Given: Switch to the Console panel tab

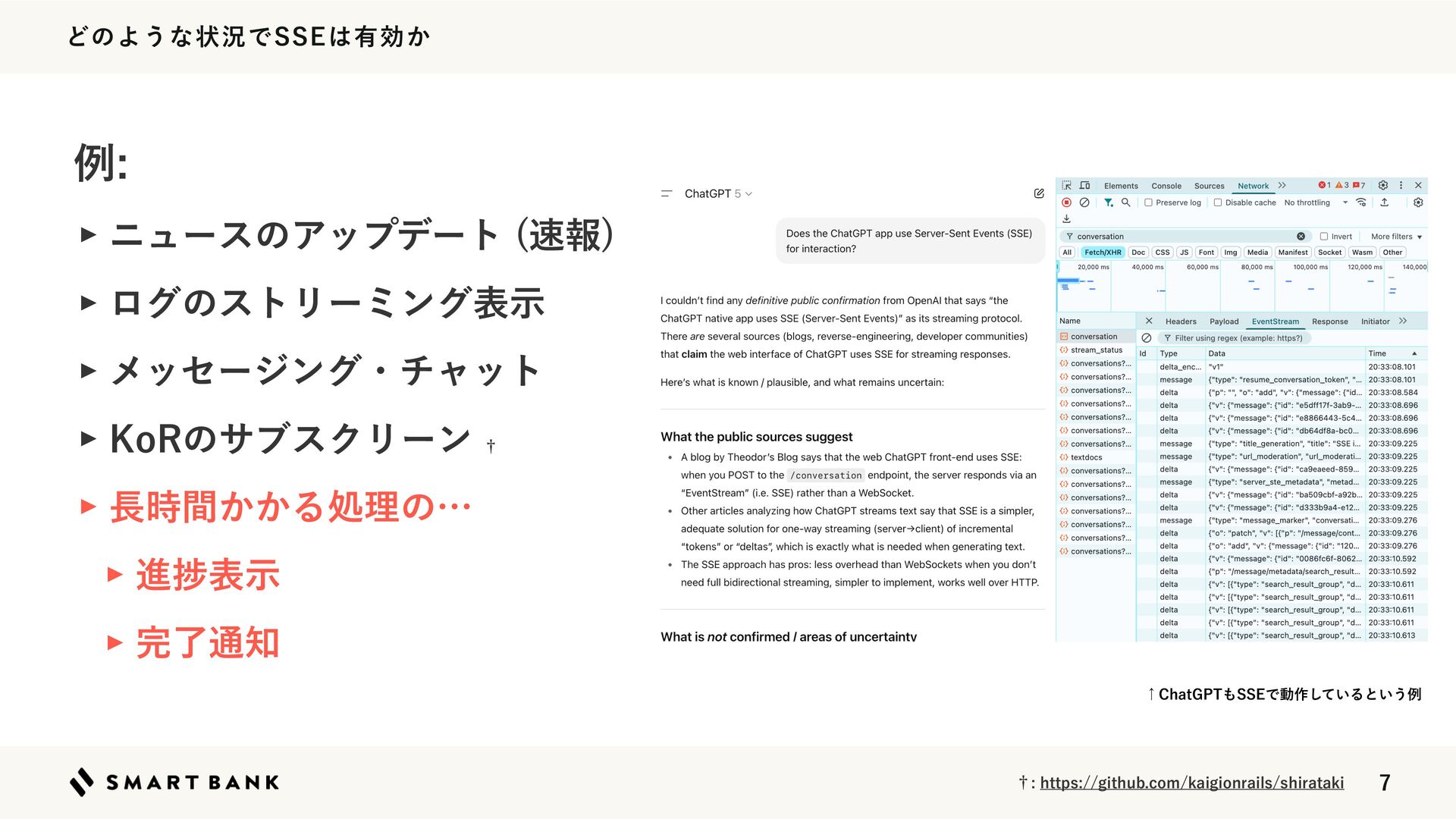Looking at the screenshot, I should pyautogui.click(x=1166, y=186).
